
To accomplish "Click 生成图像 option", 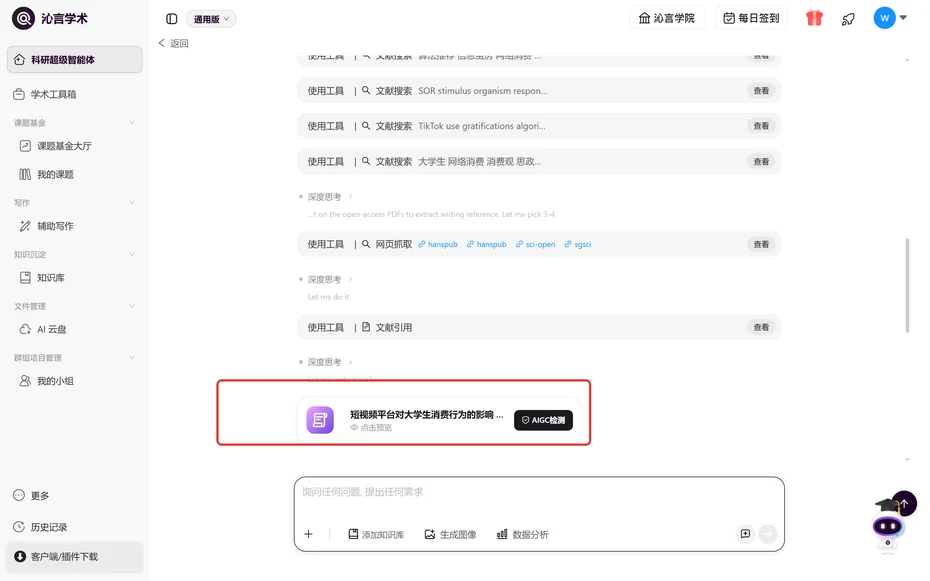I will pyautogui.click(x=450, y=534).
